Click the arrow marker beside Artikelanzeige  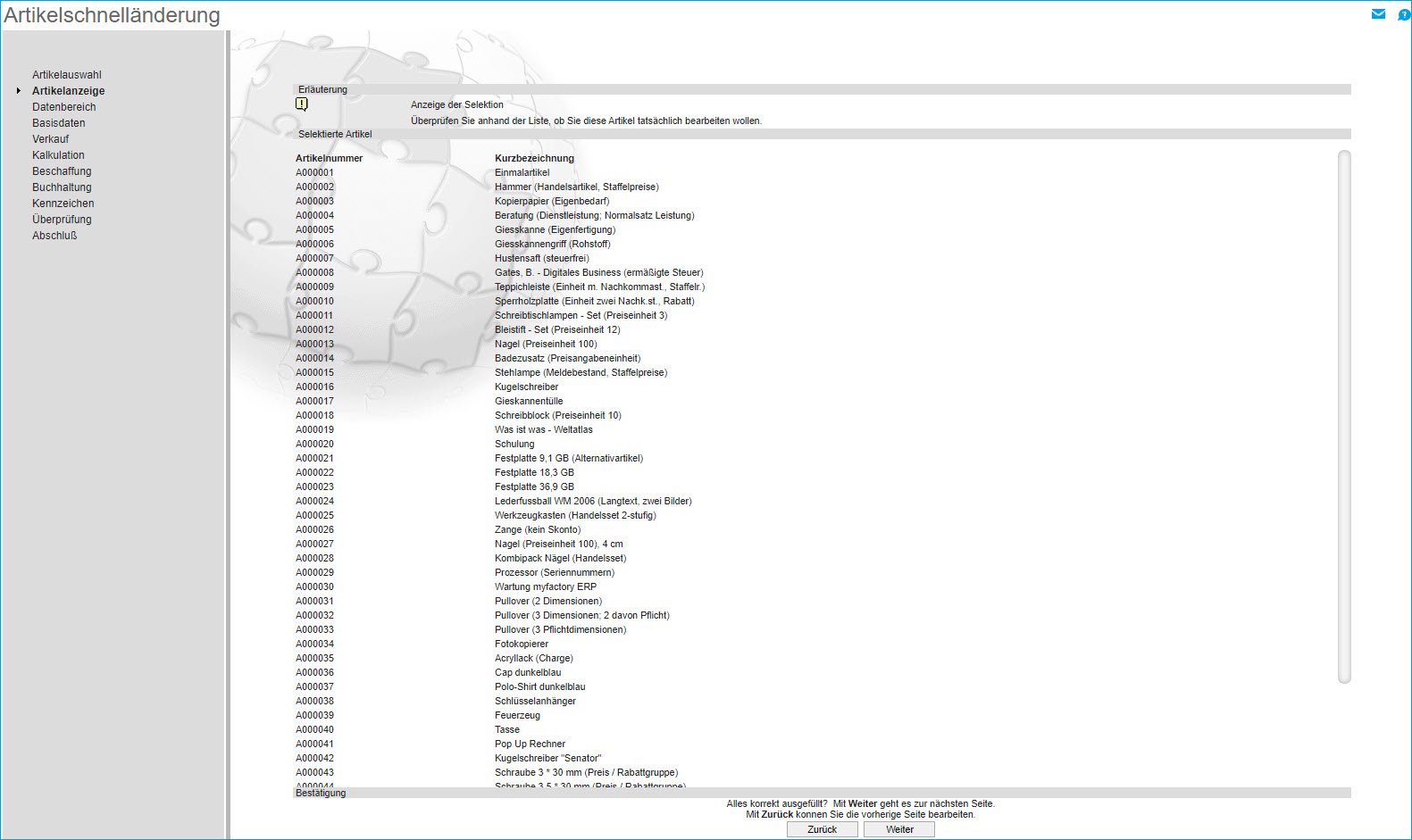point(18,91)
